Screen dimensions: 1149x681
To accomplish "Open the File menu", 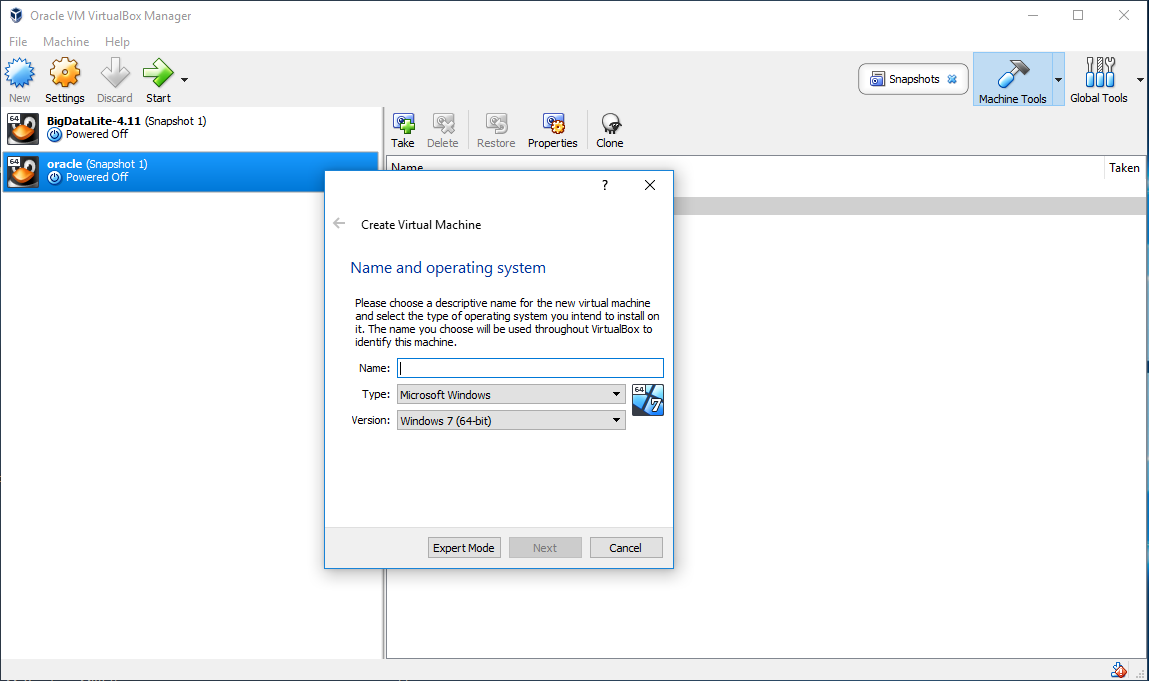I will 17,42.
